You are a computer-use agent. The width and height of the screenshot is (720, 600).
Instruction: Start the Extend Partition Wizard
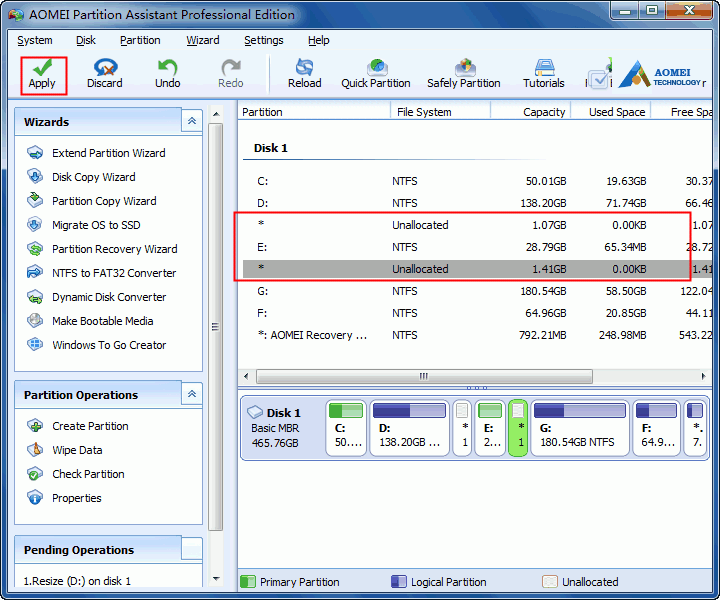coord(108,153)
